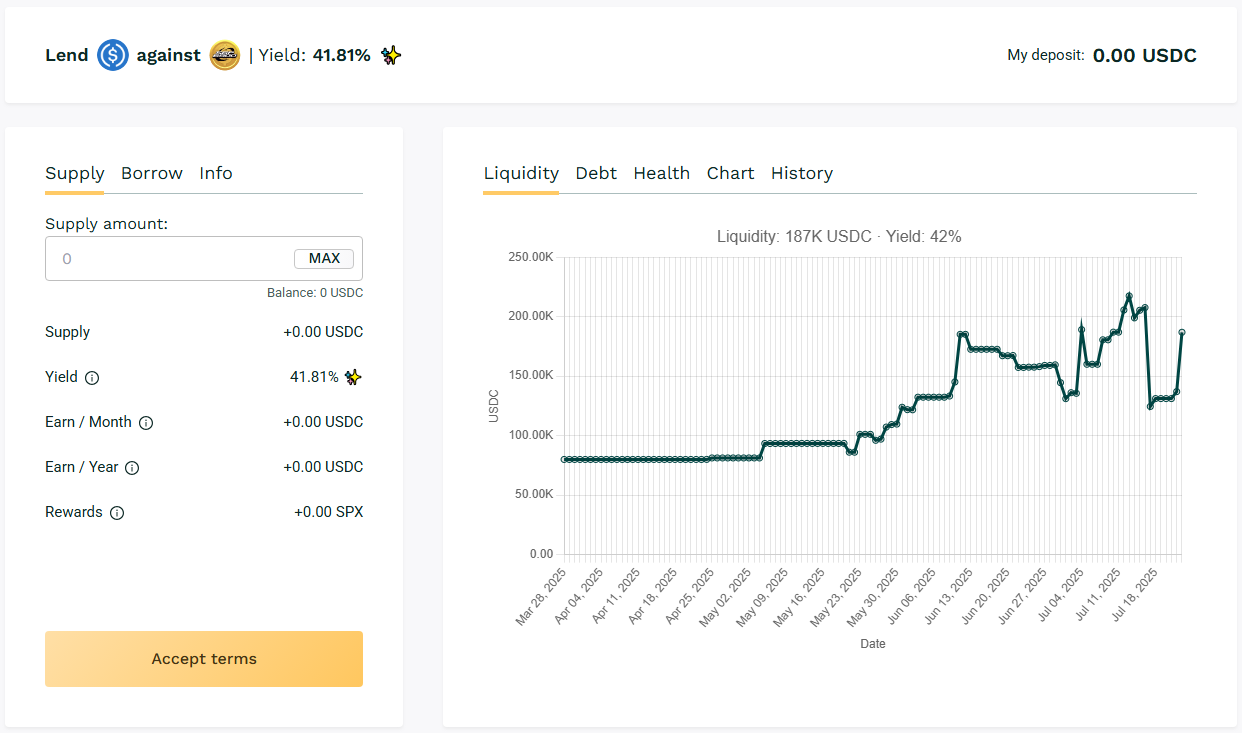Click the '+0.00 USDC' Earn / Year value

(x=323, y=467)
